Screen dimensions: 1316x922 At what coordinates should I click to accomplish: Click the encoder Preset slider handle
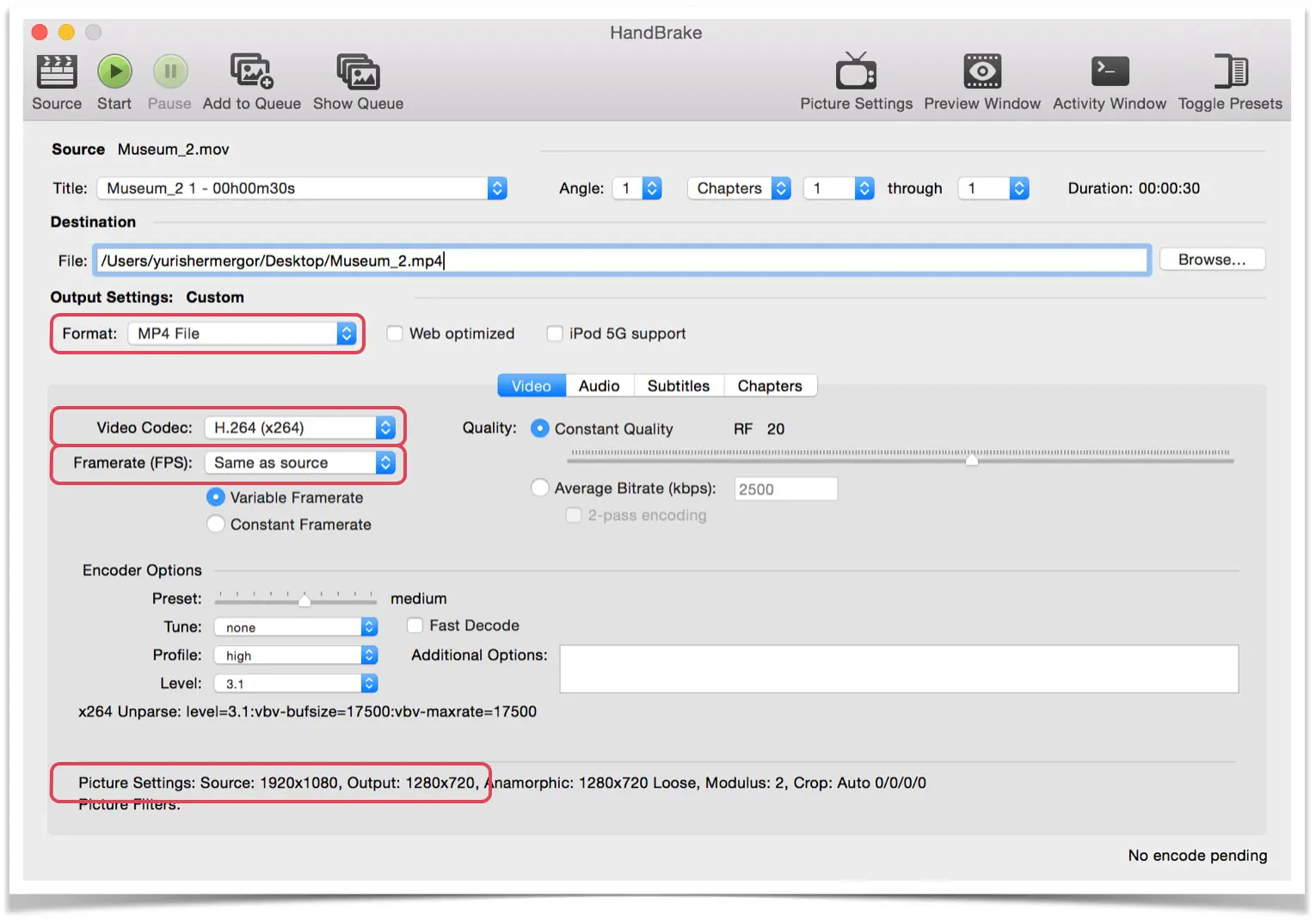pos(304,600)
